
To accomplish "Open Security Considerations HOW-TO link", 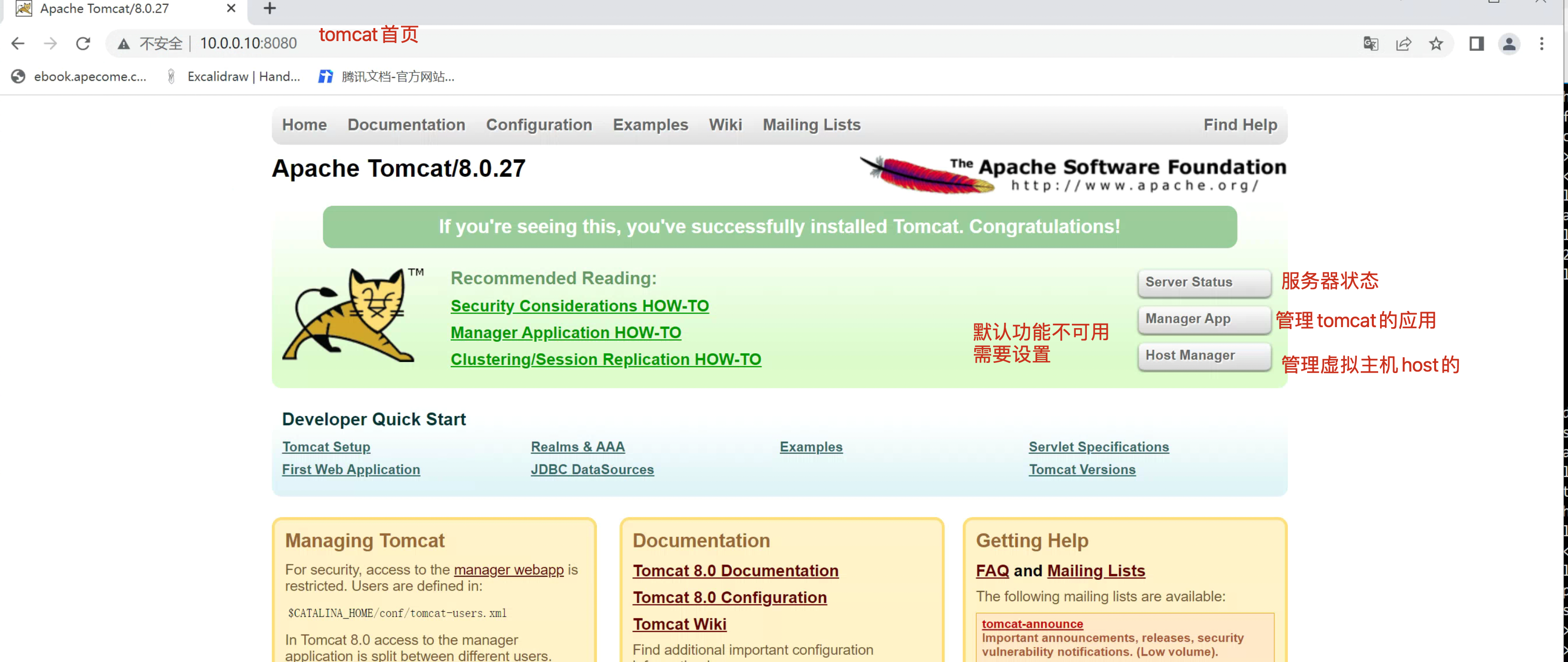I will pyautogui.click(x=579, y=306).
